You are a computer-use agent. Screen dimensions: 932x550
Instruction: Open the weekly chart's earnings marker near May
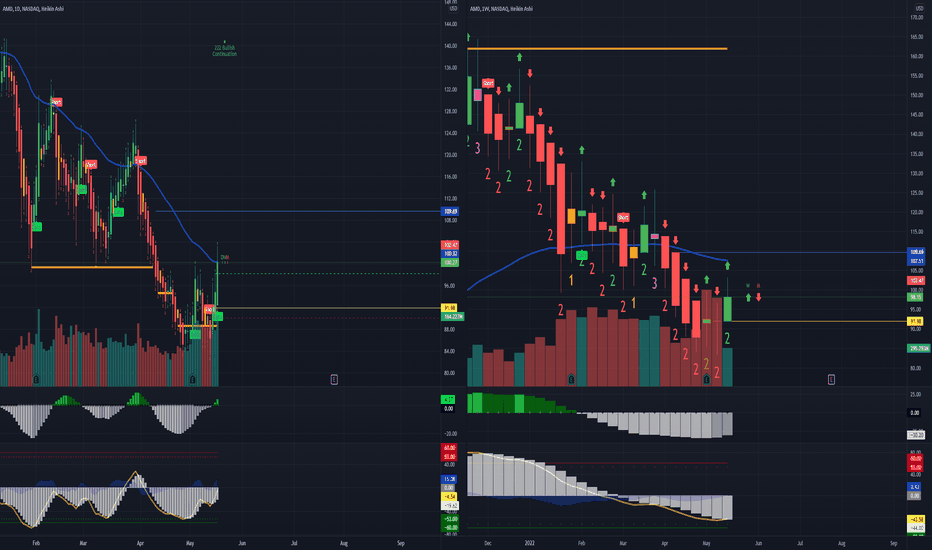706,379
